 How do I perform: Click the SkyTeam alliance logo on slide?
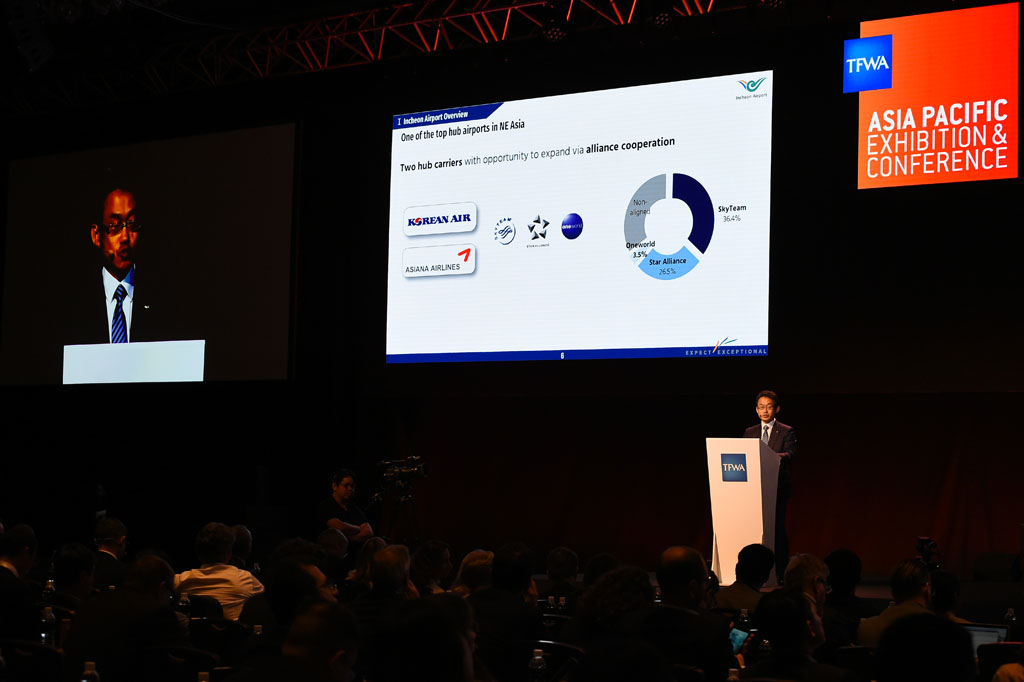[505, 231]
